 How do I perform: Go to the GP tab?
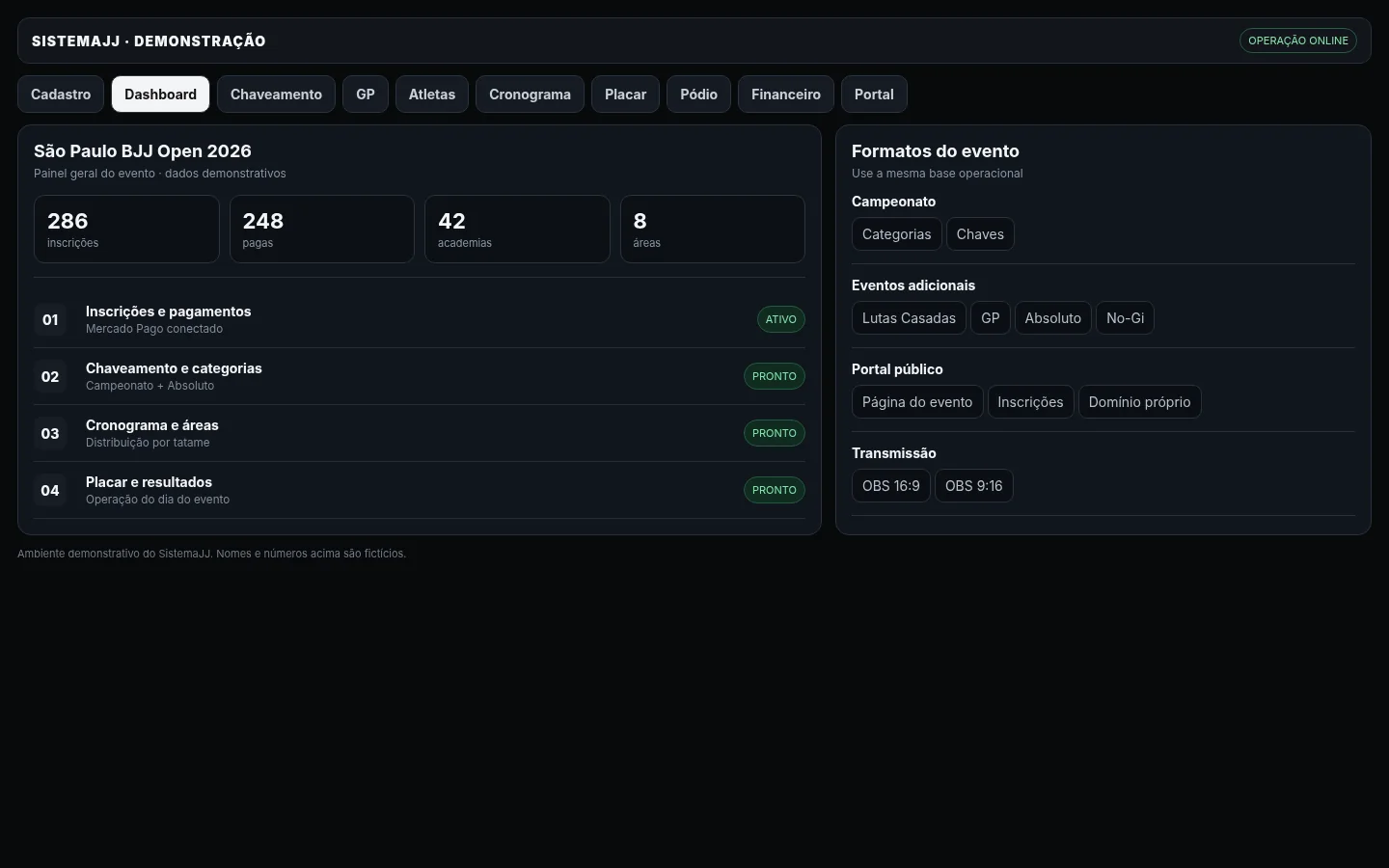coord(366,95)
